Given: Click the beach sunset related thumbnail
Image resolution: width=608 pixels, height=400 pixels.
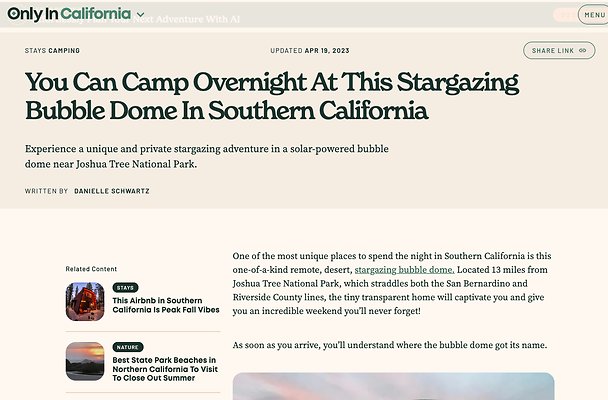Looking at the screenshot, I should [85, 361].
